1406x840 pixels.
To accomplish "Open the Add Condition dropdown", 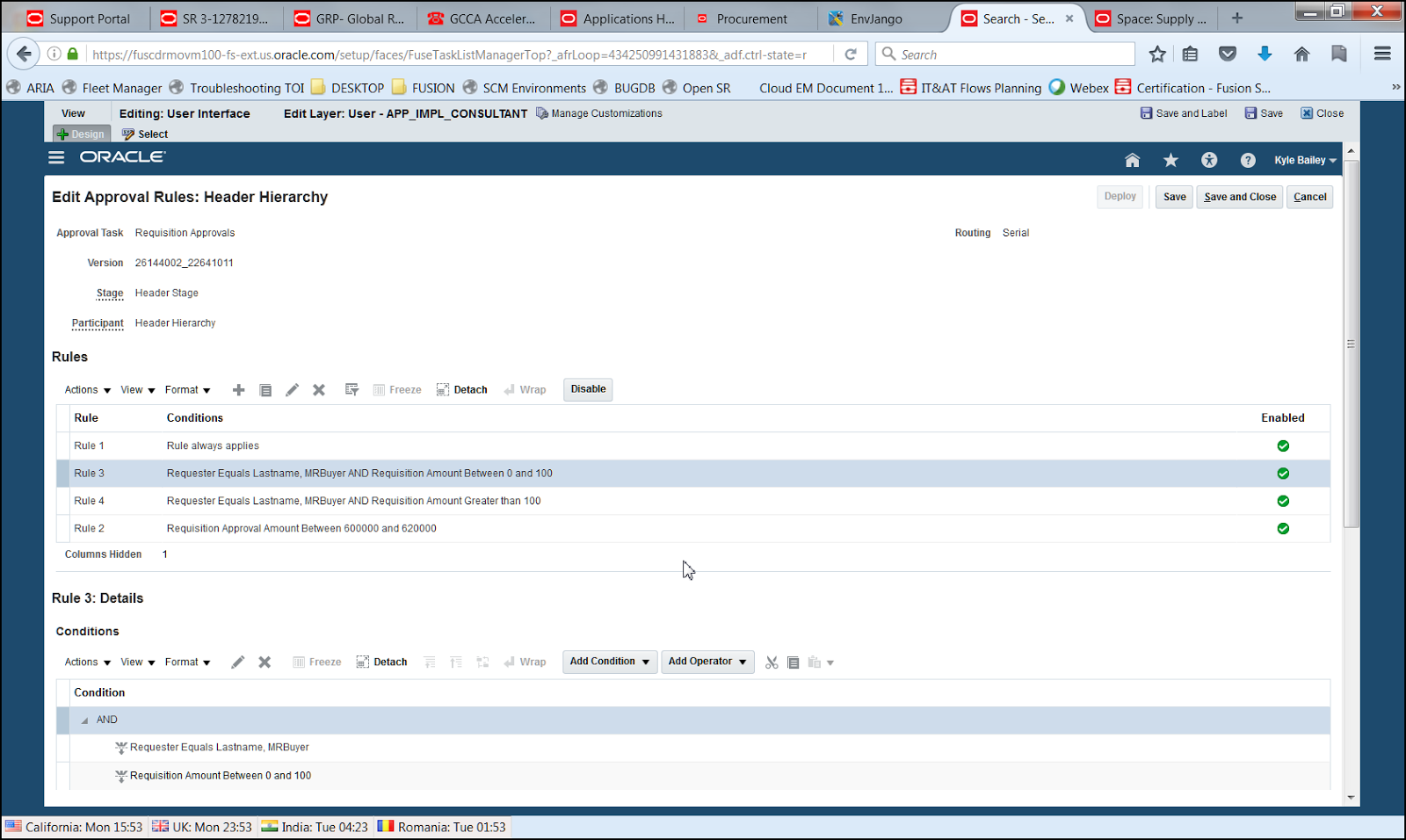I will click(609, 662).
